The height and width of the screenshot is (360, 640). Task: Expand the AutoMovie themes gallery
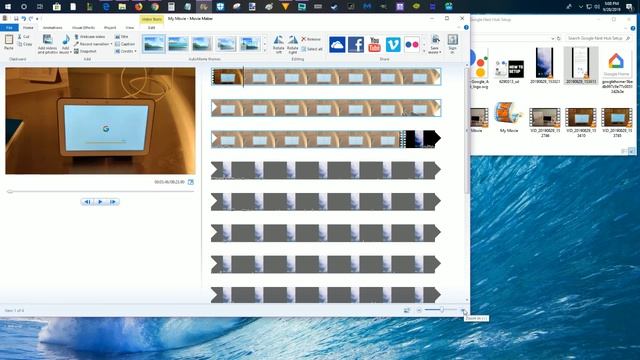(x=264, y=51)
